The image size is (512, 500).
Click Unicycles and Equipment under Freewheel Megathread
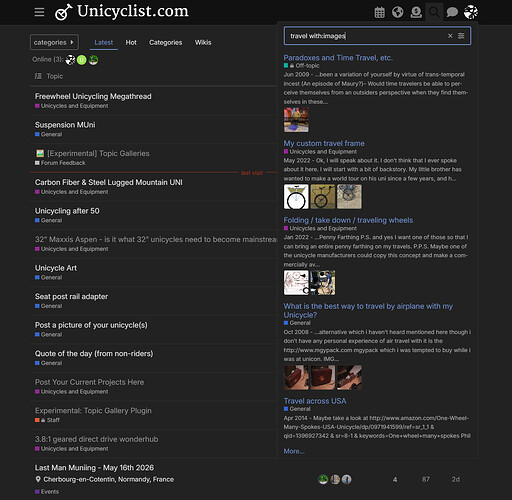[x=71, y=106]
